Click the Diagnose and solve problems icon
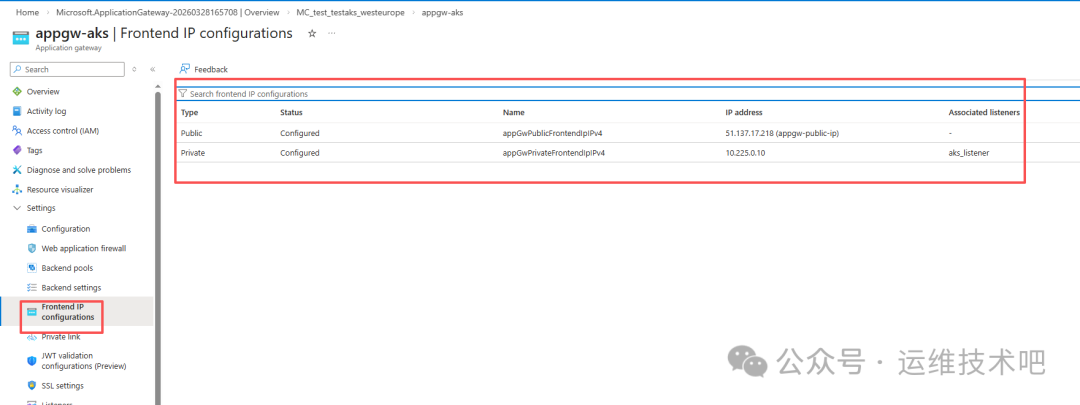Screen dimensions: 1080x405 17,169
